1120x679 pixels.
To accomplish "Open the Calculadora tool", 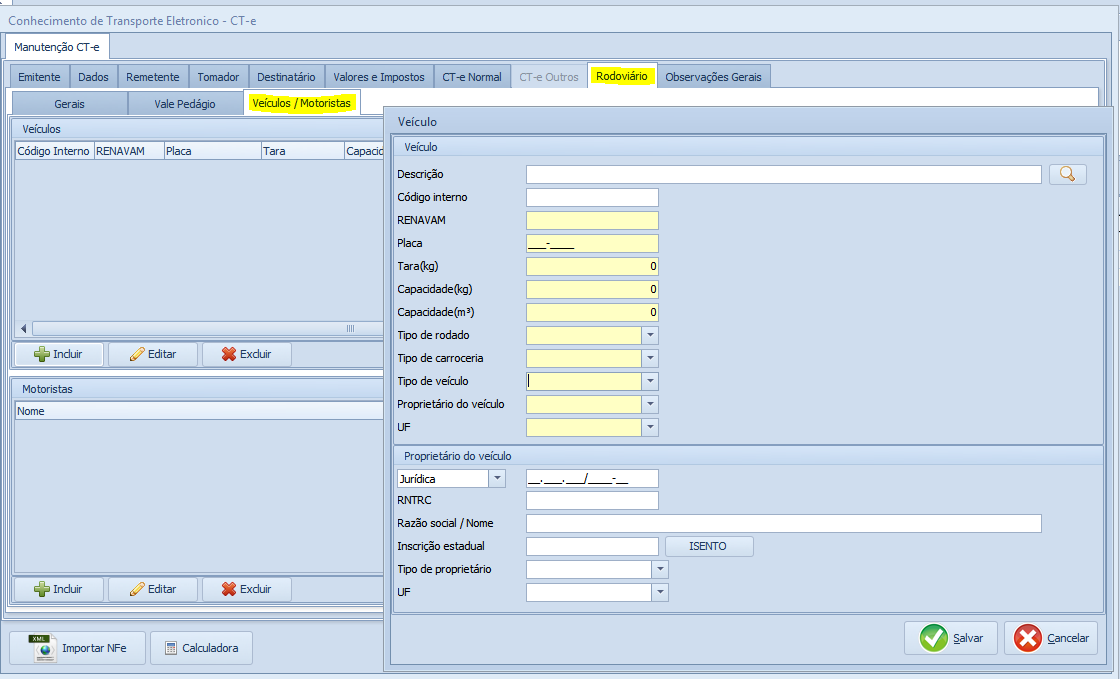I will 201,648.
